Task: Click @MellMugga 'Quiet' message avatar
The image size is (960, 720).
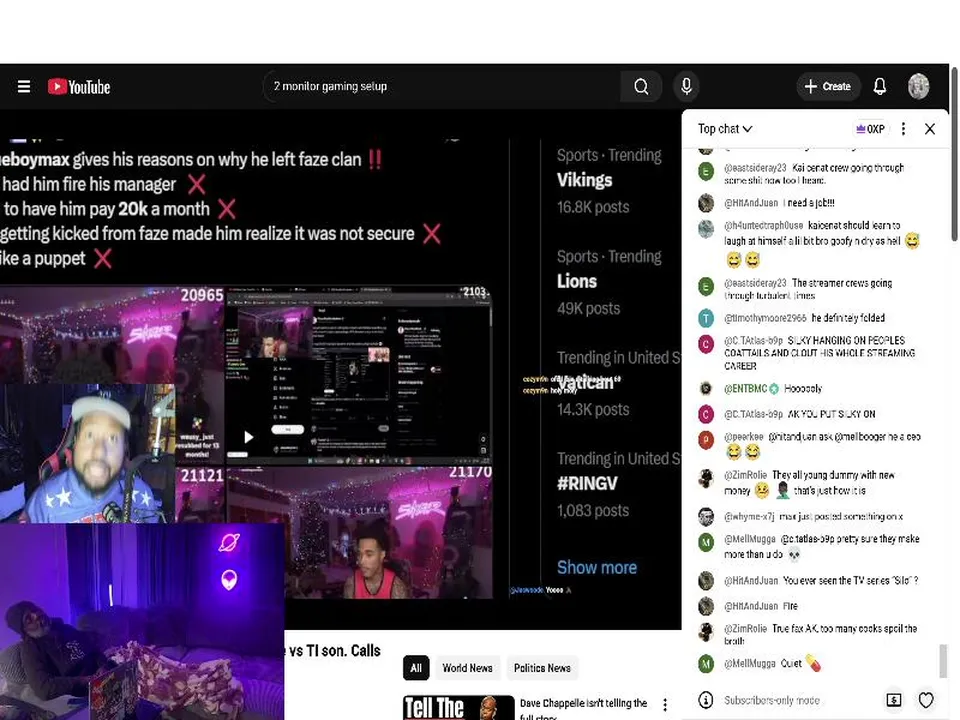Action: (x=706, y=664)
